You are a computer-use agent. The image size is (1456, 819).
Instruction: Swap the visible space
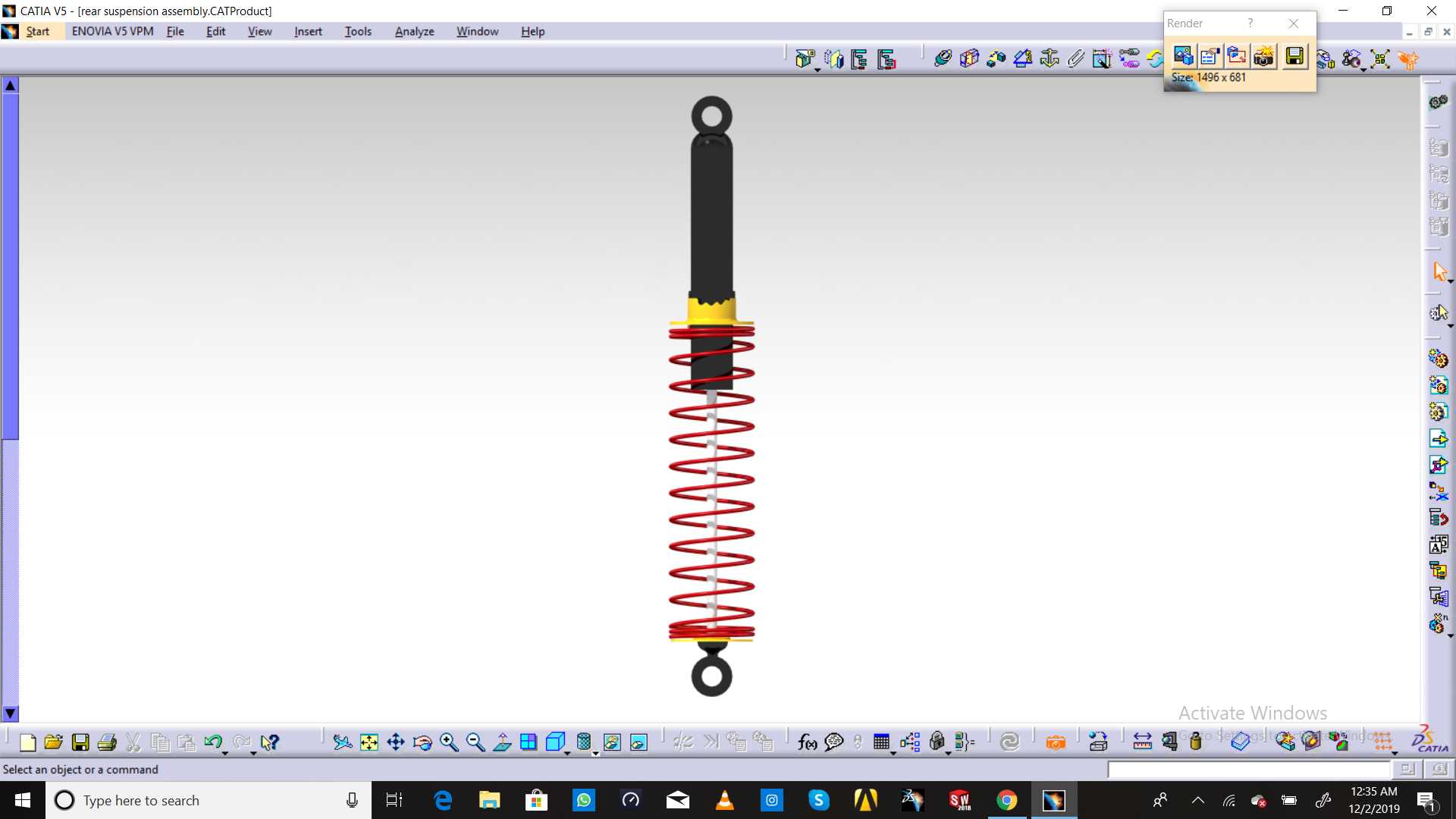[639, 742]
